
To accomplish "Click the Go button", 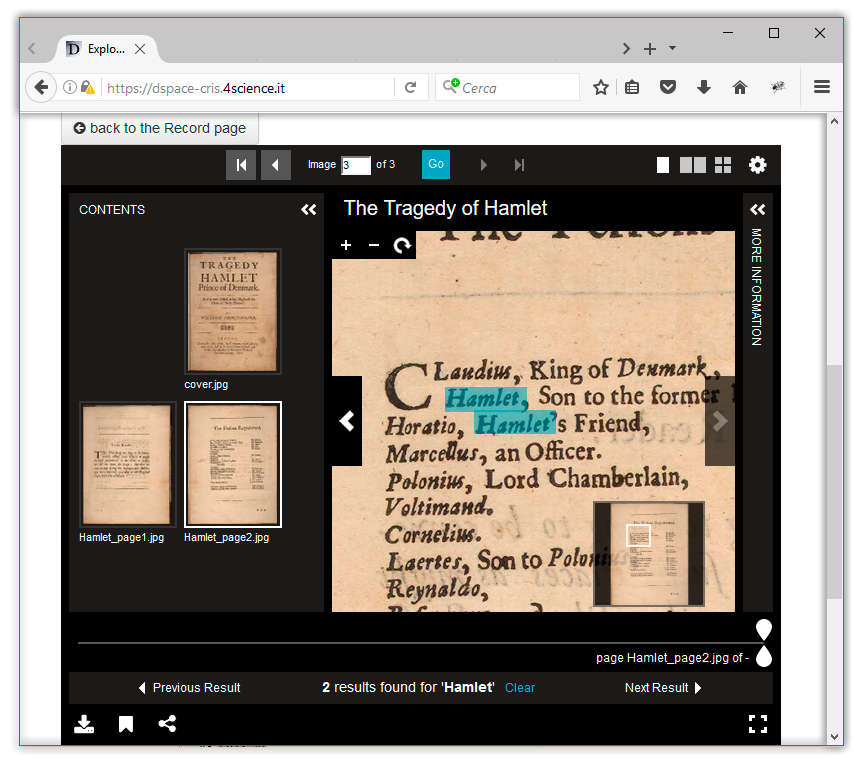I will (436, 164).
